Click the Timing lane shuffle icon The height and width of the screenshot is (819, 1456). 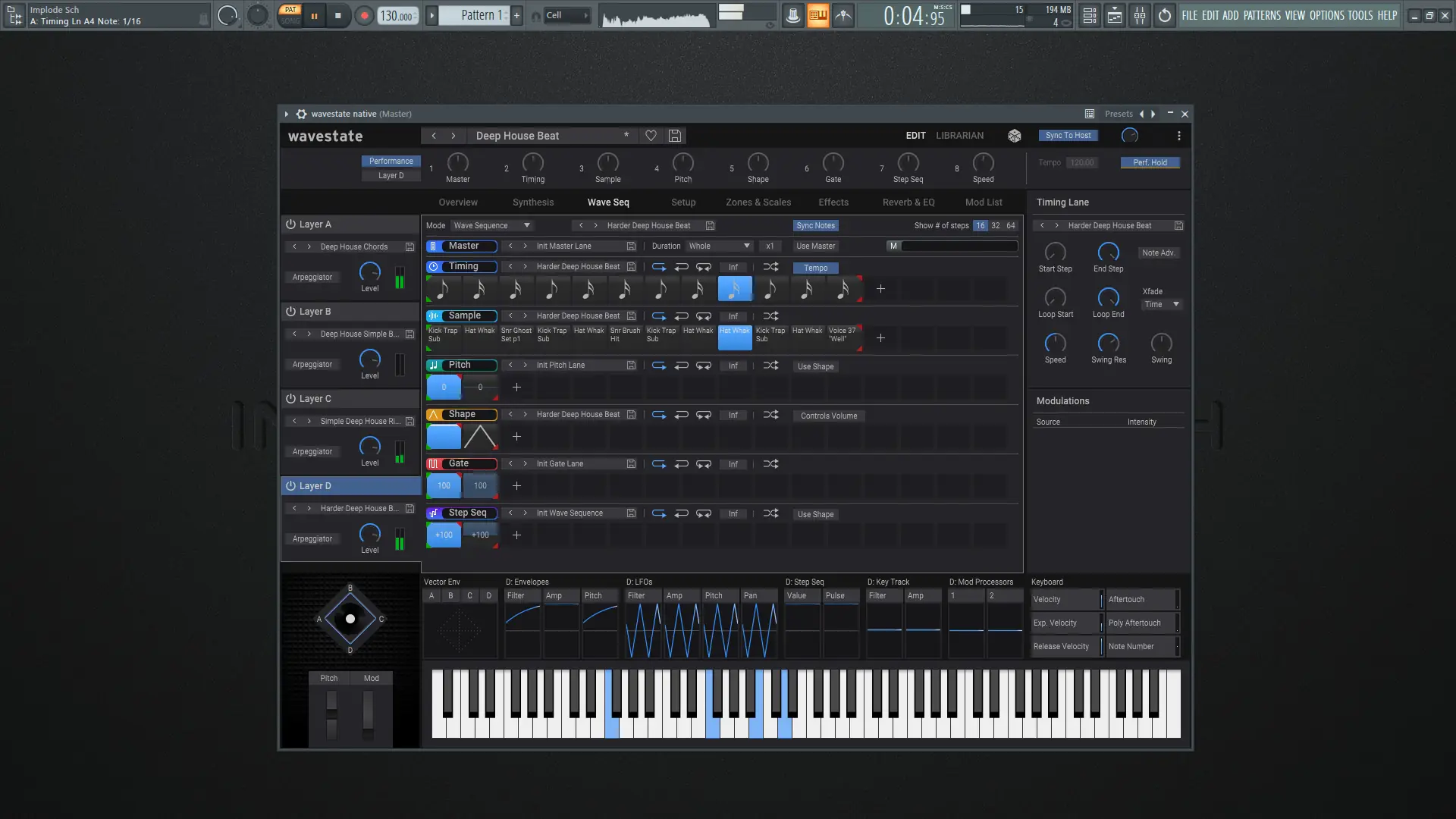(x=770, y=267)
